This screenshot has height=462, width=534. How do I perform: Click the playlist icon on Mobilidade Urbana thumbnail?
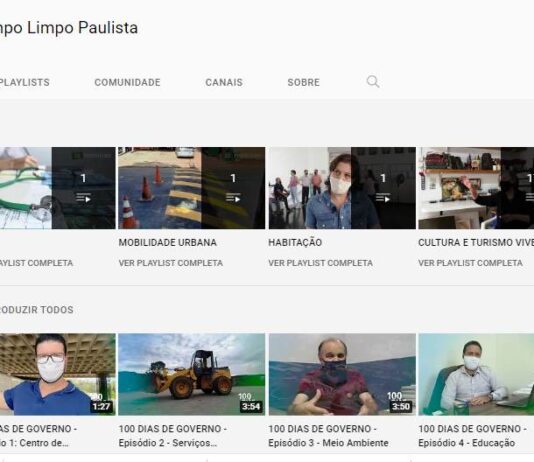click(233, 197)
